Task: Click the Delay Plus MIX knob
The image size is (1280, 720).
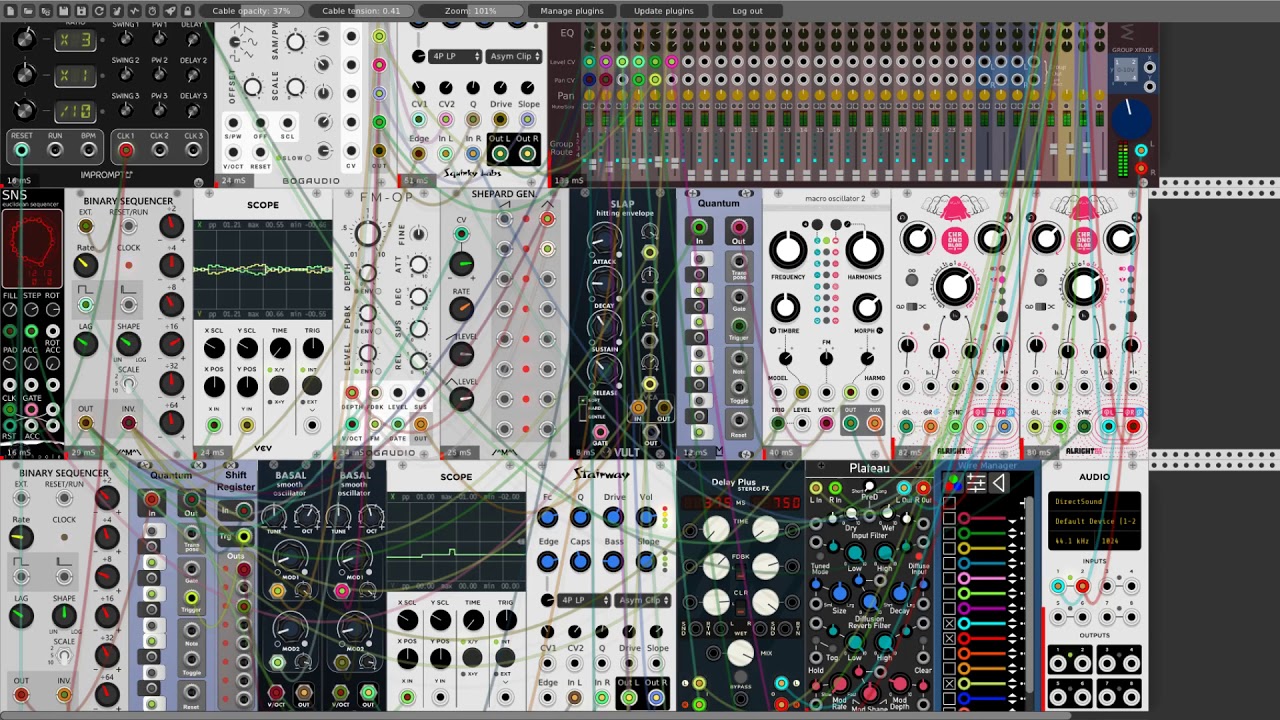Action: [741, 653]
